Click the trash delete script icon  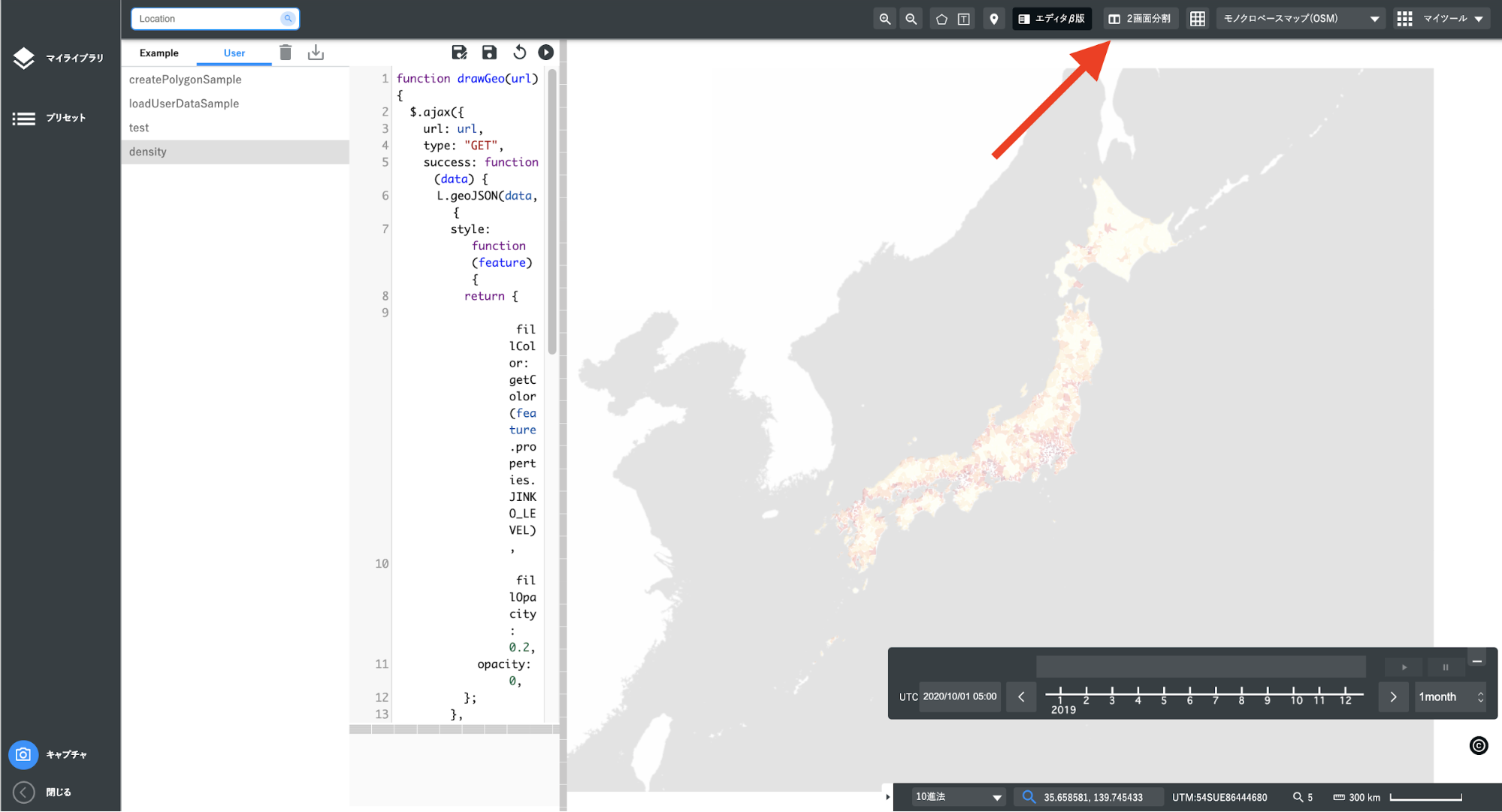[x=286, y=52]
